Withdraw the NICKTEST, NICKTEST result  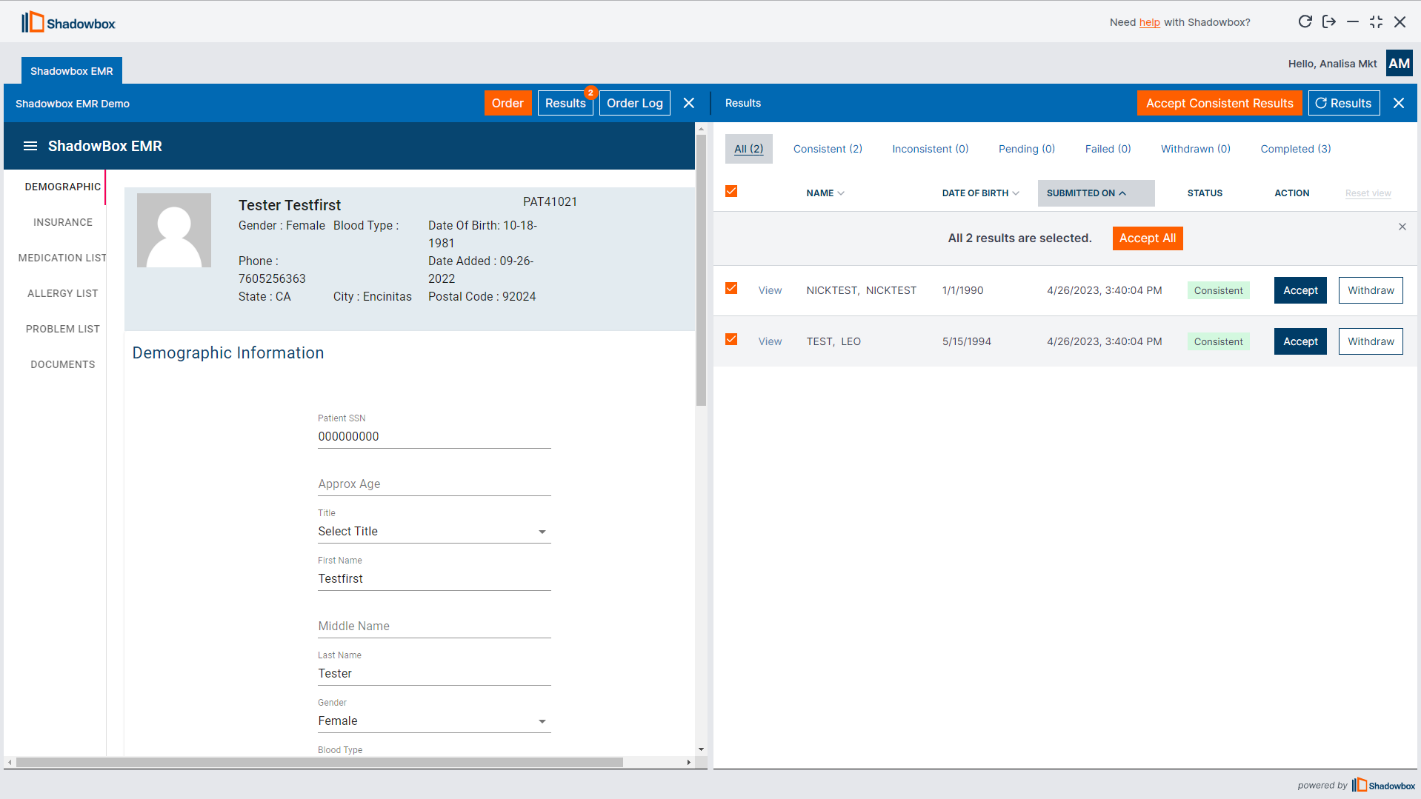(1371, 290)
